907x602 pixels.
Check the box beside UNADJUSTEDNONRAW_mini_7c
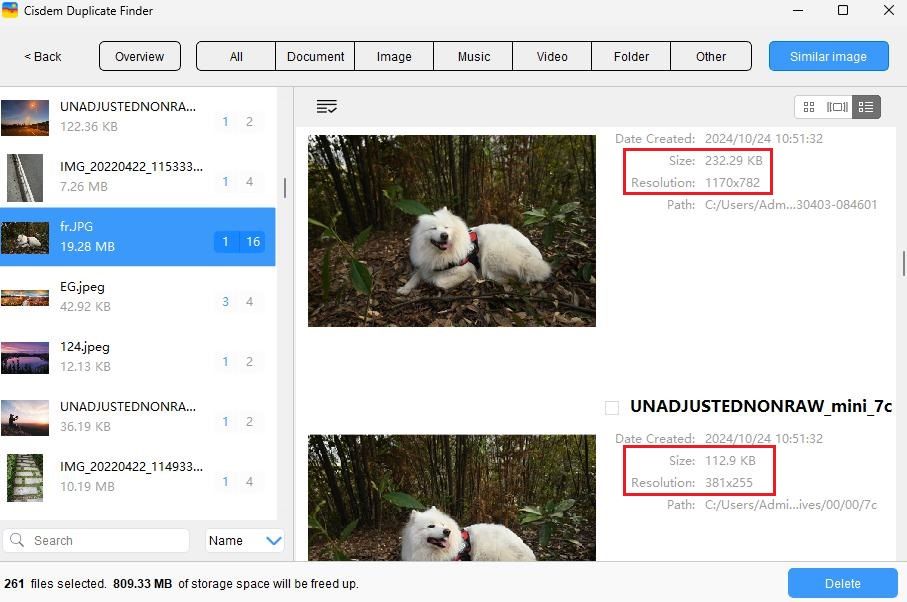tap(611, 407)
